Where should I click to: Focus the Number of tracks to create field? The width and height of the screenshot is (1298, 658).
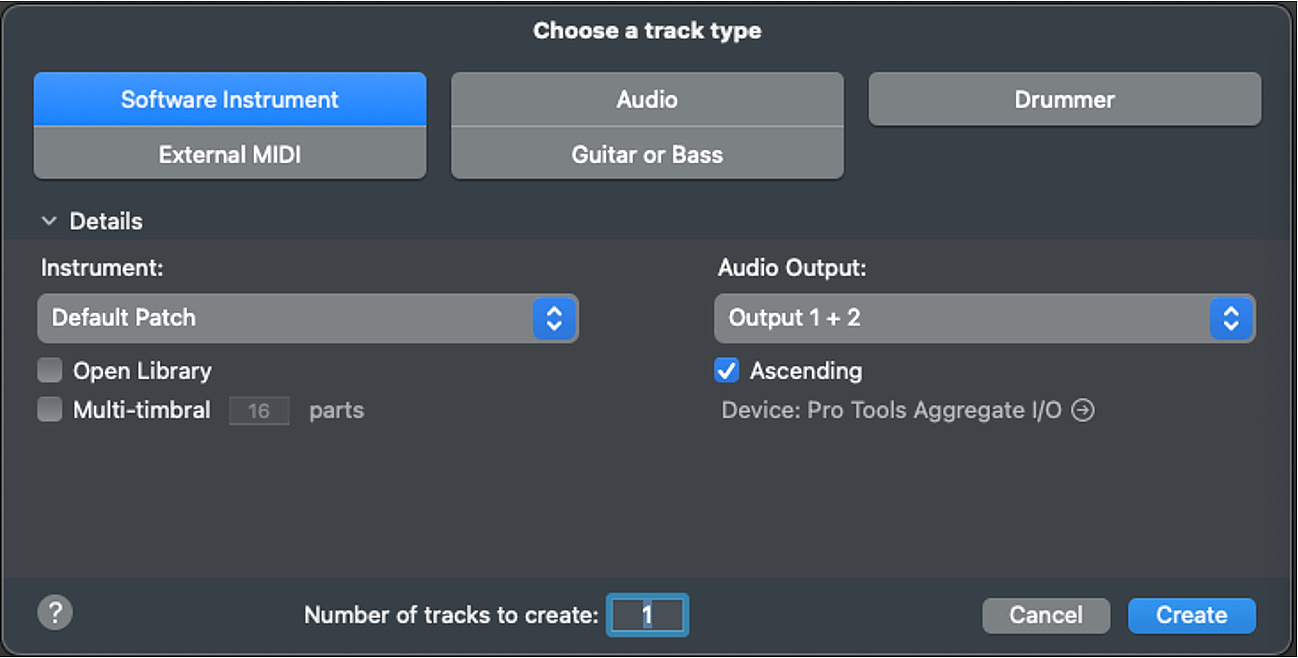click(648, 615)
